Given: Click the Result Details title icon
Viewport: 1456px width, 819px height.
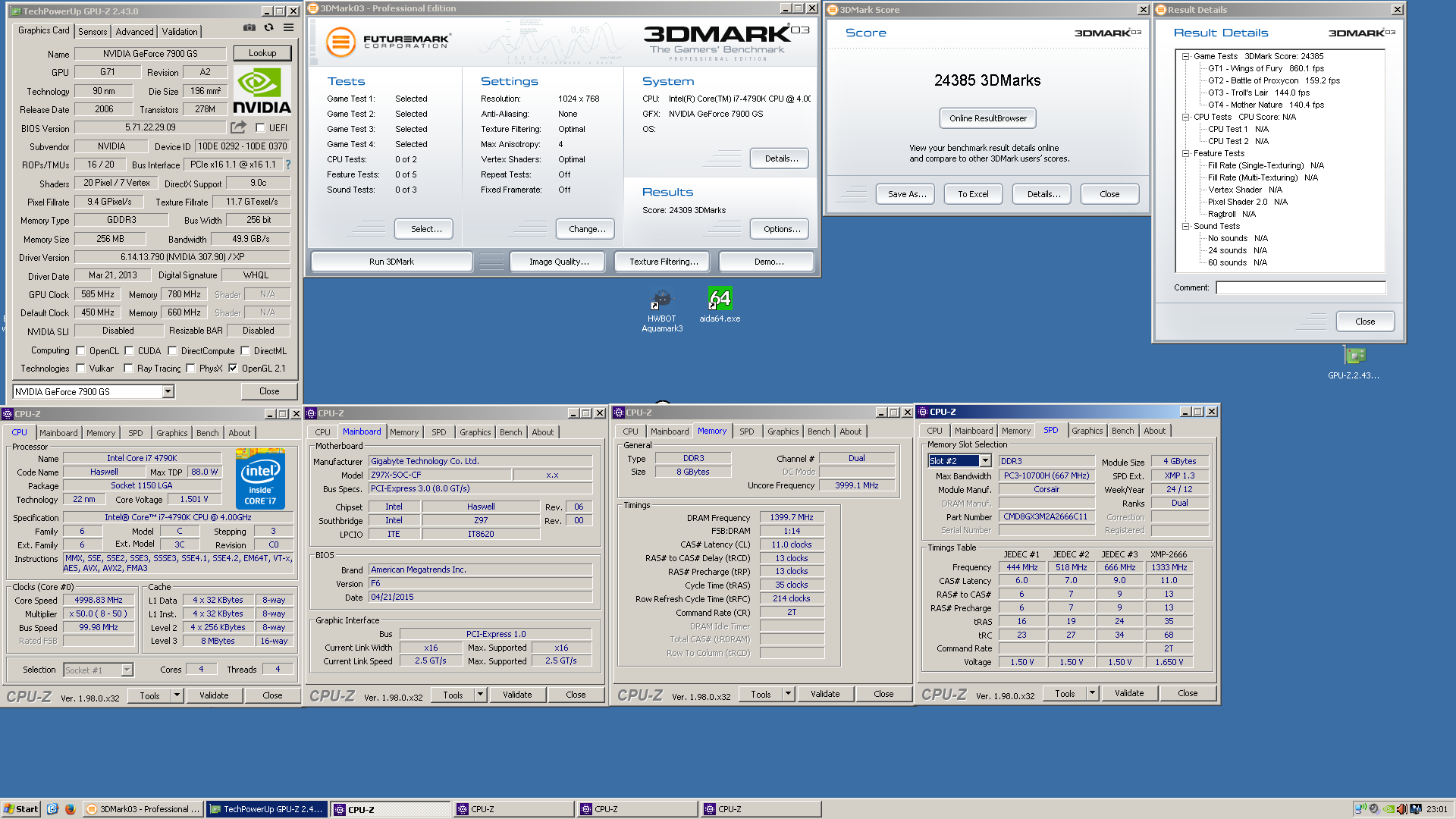Looking at the screenshot, I should coord(1161,10).
